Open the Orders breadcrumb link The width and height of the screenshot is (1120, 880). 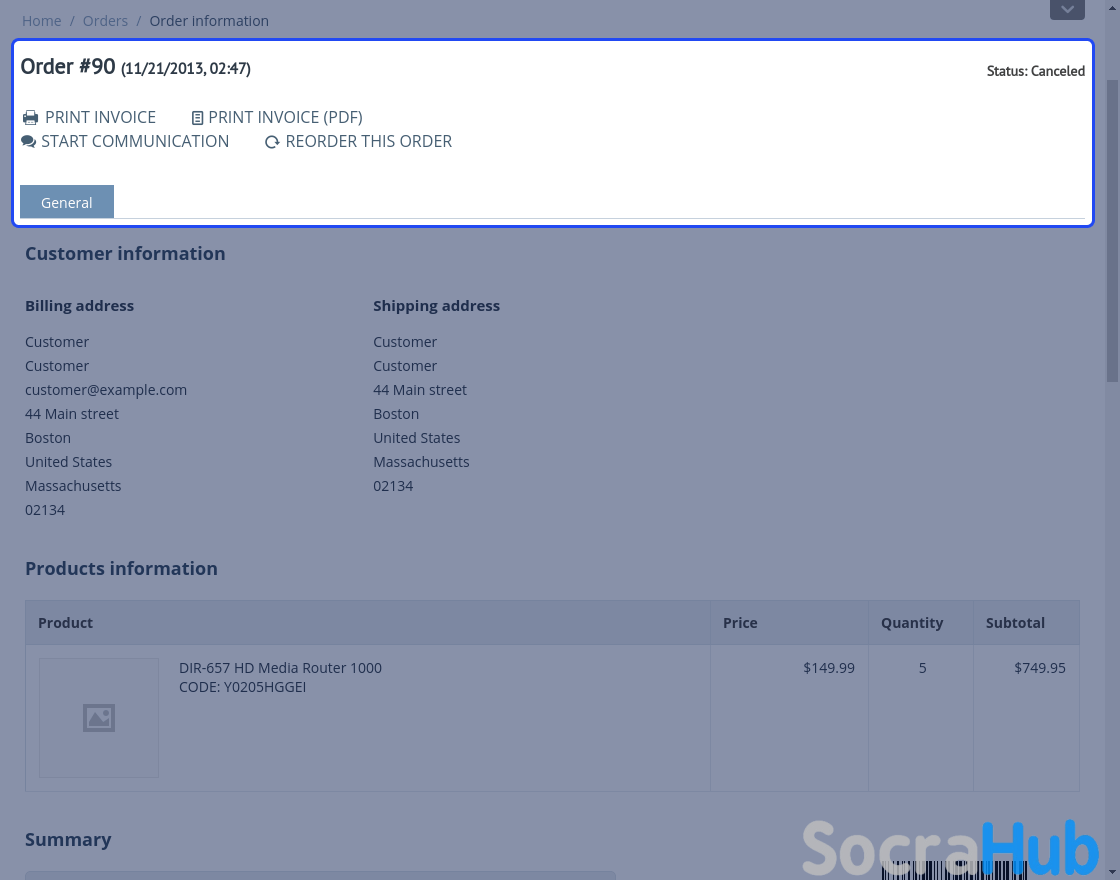click(x=105, y=21)
